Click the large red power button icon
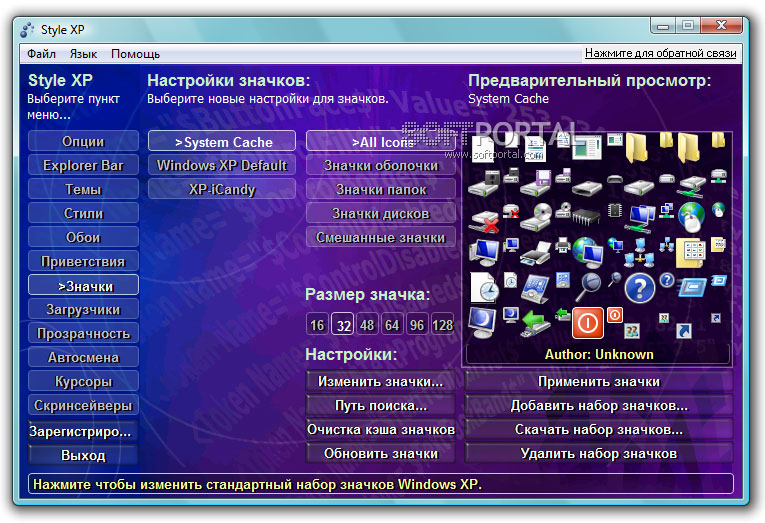 click(587, 322)
